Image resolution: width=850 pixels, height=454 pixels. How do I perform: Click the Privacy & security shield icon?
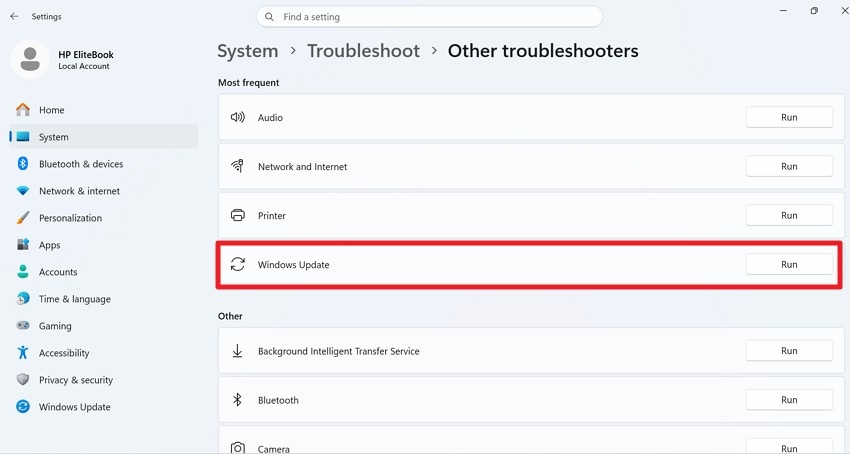(x=23, y=380)
